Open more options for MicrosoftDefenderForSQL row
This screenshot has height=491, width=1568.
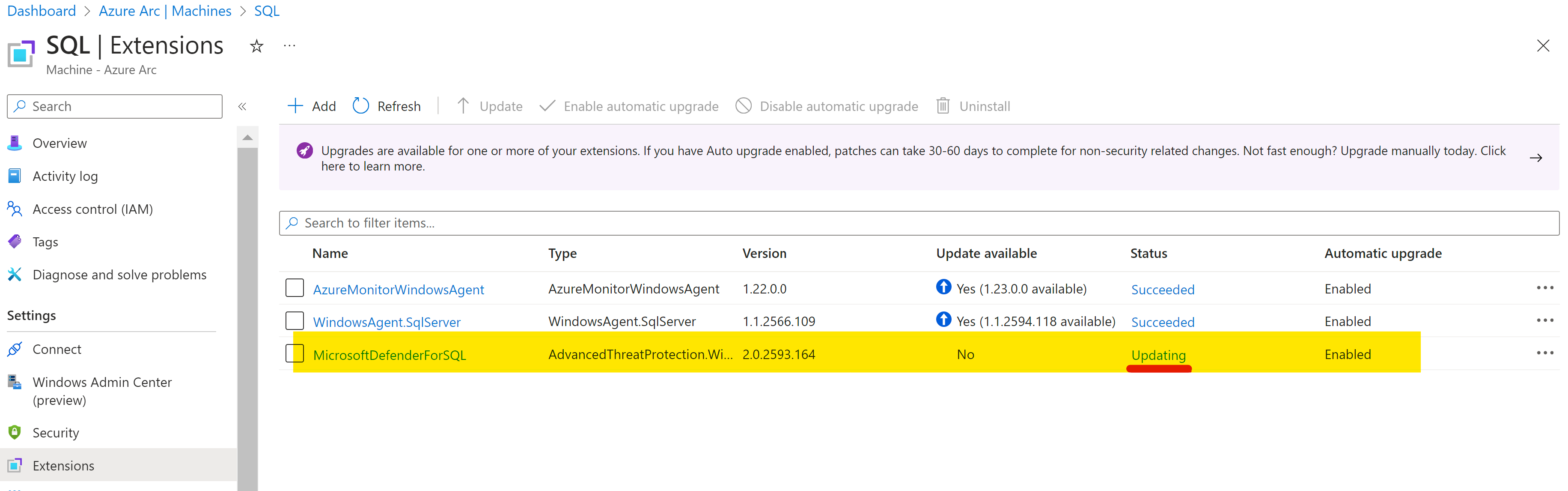coord(1545,353)
